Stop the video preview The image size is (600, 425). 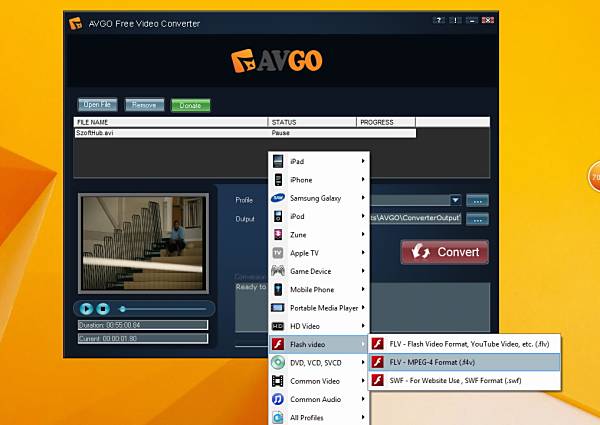pyautogui.click(x=103, y=309)
